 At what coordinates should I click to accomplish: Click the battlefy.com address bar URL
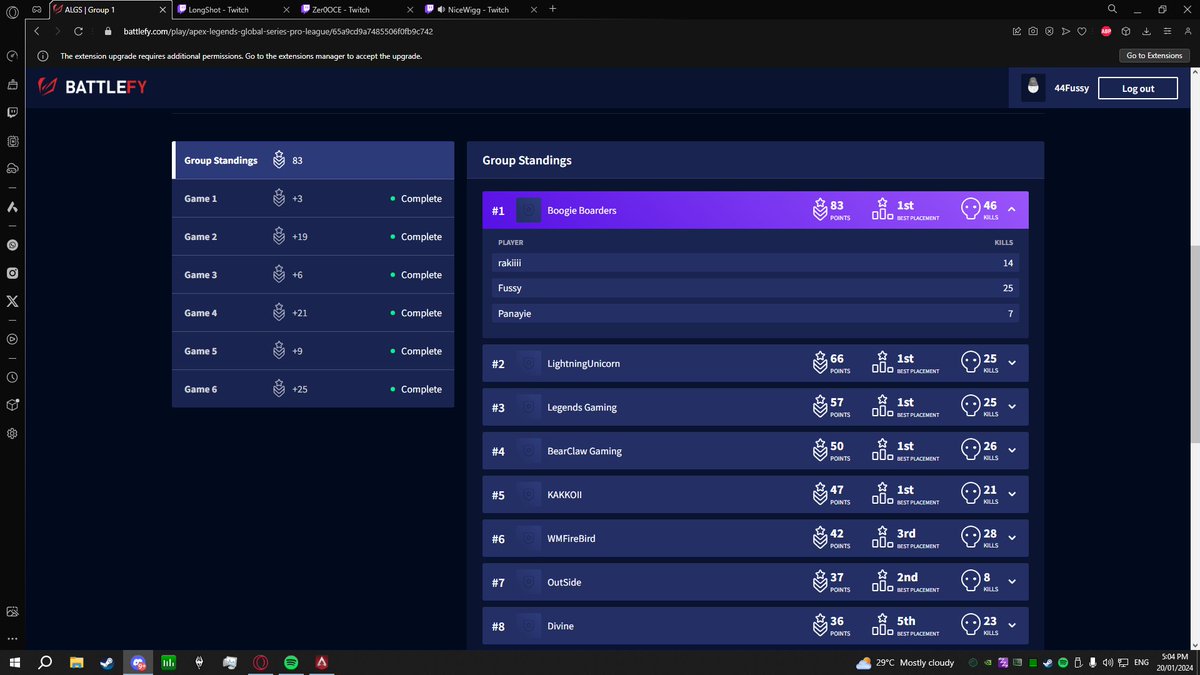coord(277,31)
